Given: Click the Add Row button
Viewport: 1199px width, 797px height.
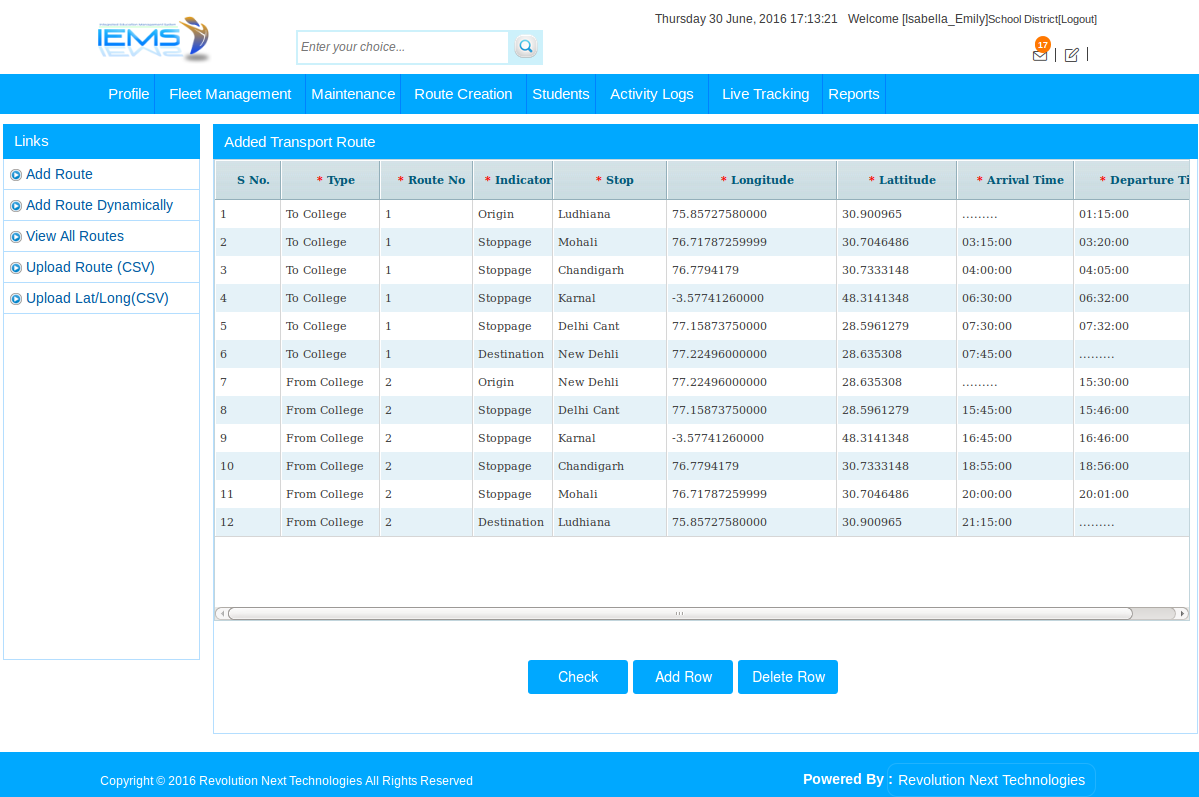Looking at the screenshot, I should tap(683, 677).
